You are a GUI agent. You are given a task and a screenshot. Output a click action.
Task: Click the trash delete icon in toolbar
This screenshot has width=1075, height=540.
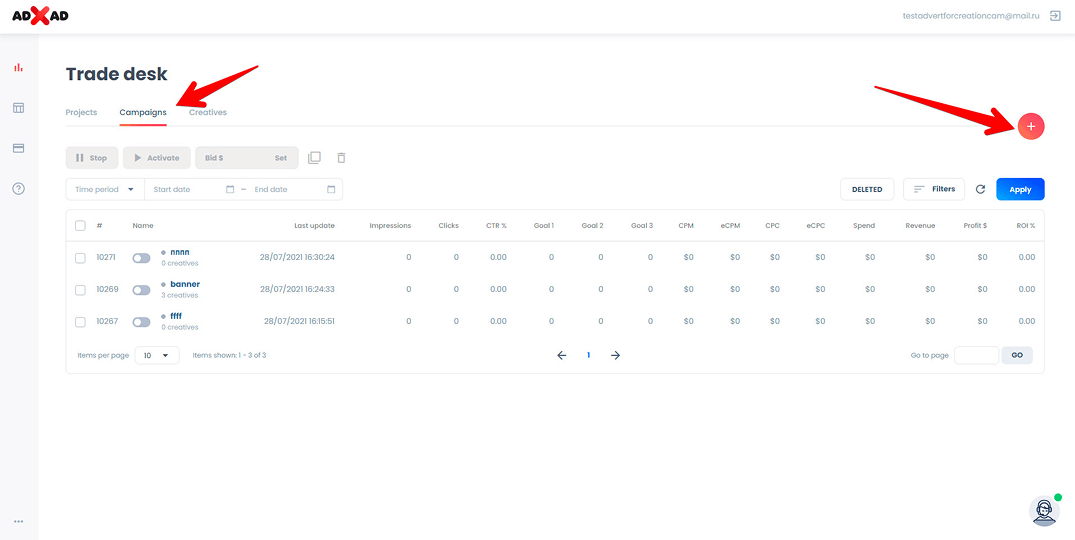tap(341, 158)
